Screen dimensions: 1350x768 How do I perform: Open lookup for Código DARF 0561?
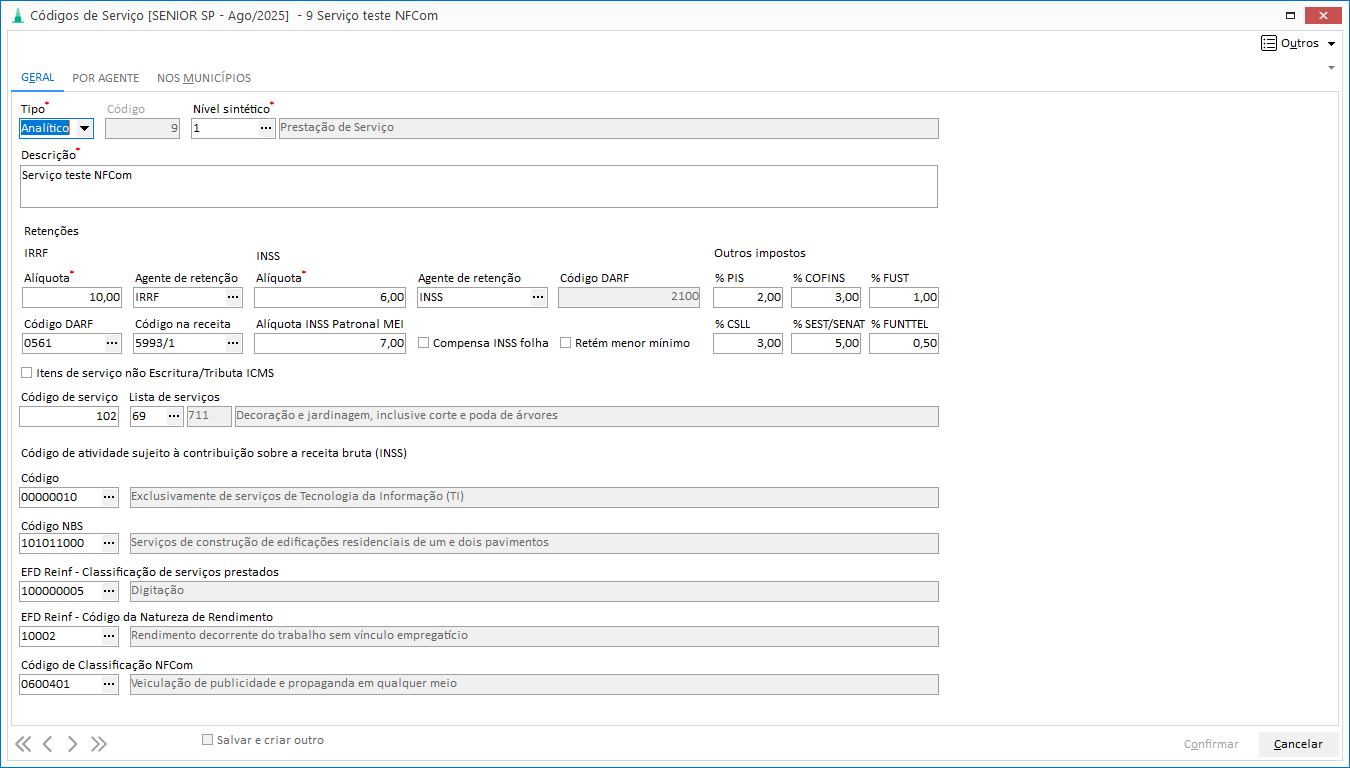click(112, 343)
